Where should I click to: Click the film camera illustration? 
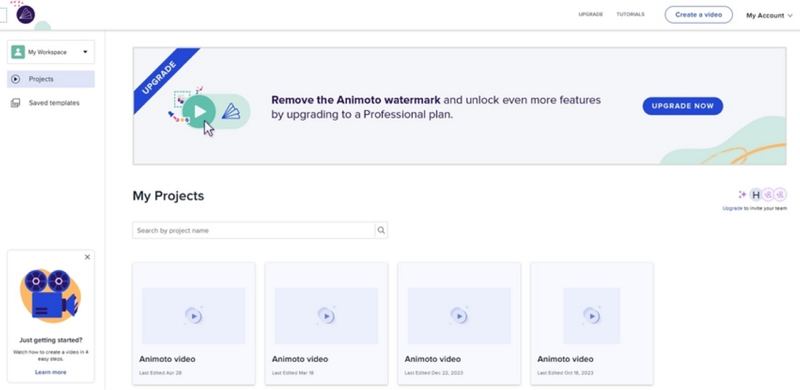[x=51, y=295]
